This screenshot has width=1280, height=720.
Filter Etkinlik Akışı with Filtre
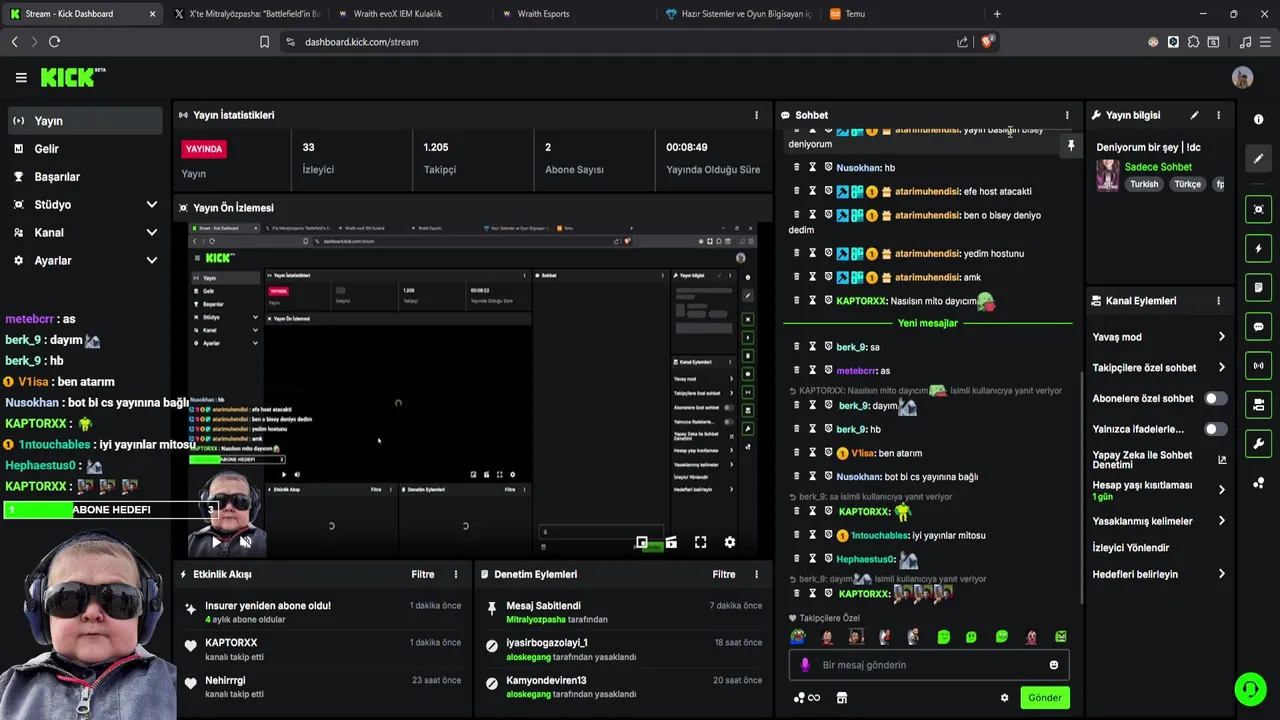(x=423, y=574)
